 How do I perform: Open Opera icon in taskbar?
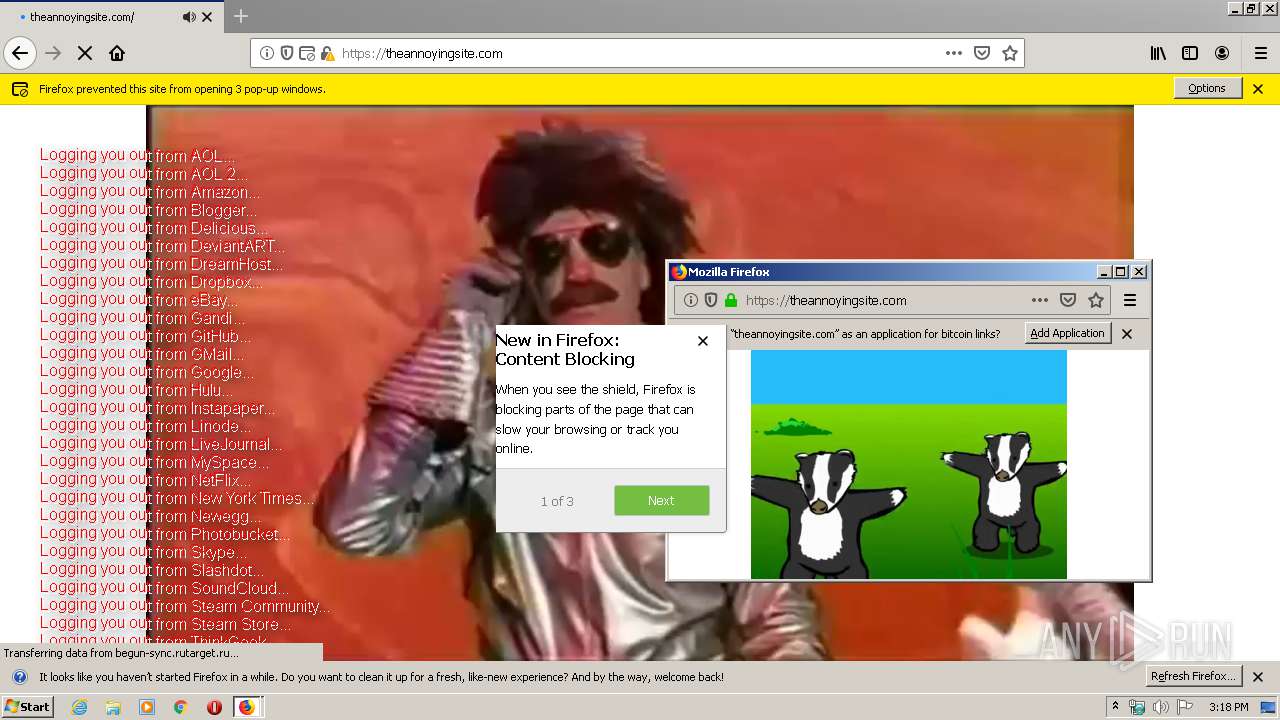pyautogui.click(x=214, y=707)
